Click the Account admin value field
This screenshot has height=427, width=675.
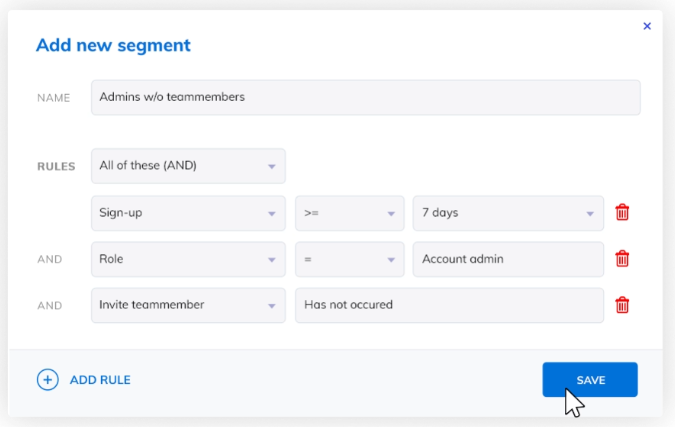pos(508,259)
